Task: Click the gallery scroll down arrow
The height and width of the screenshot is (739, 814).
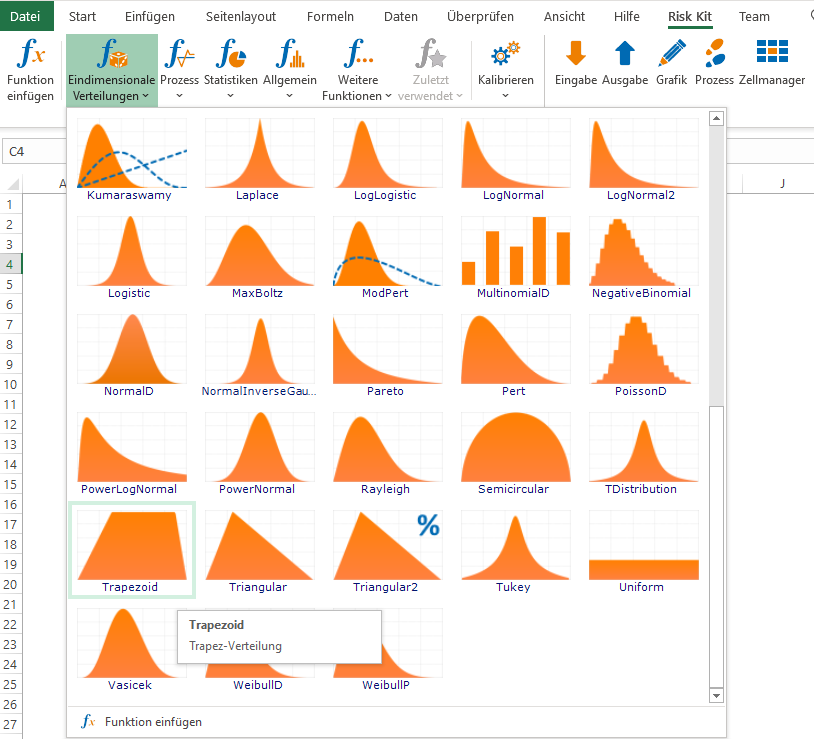Action: point(716,696)
